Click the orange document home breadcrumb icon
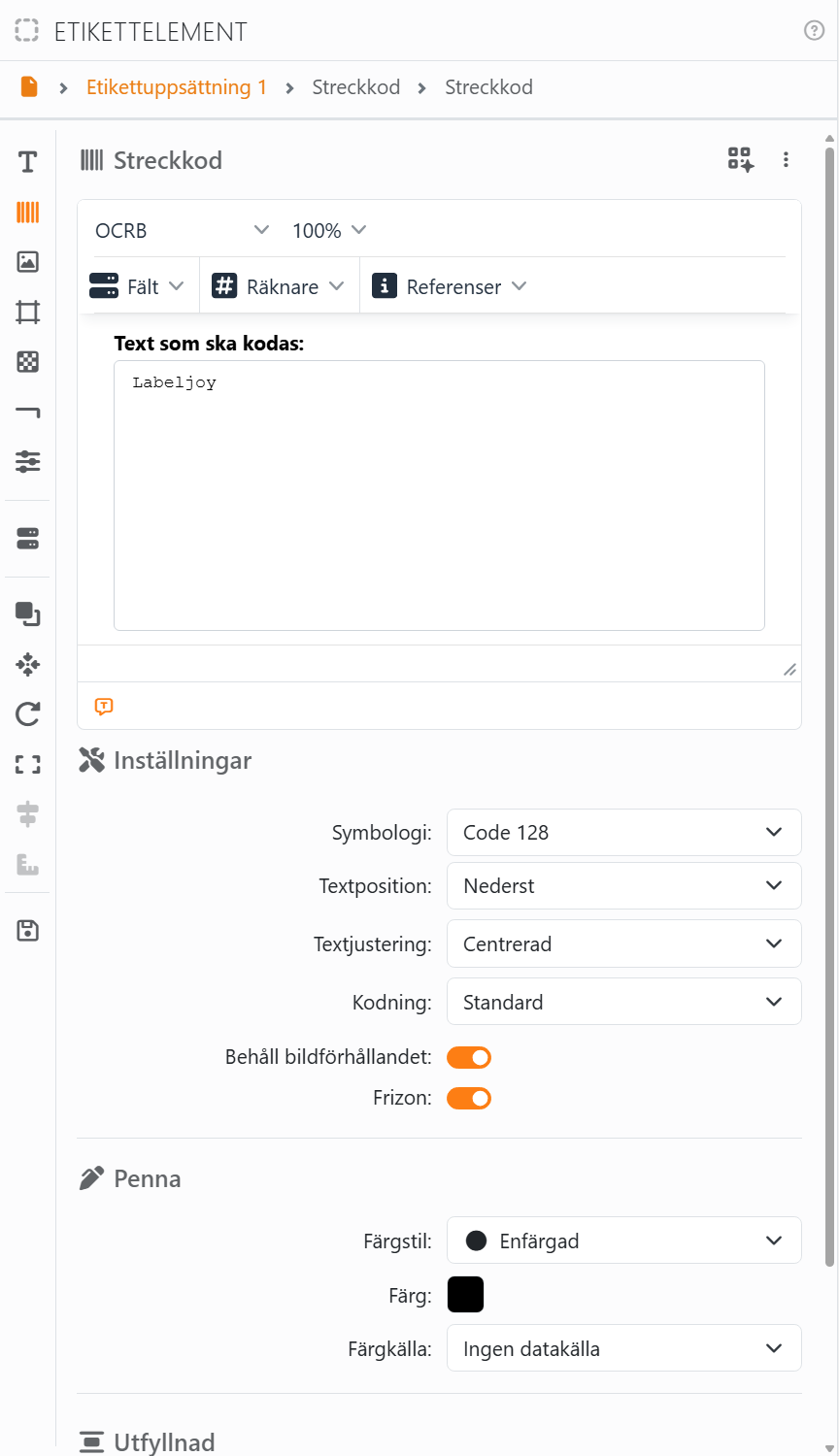This screenshot has height=1456, width=839. (x=29, y=87)
